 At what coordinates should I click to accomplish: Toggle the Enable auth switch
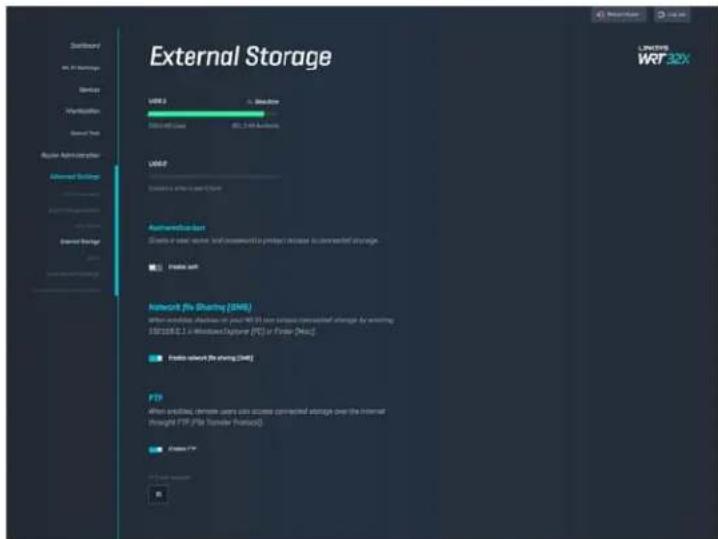point(155,267)
